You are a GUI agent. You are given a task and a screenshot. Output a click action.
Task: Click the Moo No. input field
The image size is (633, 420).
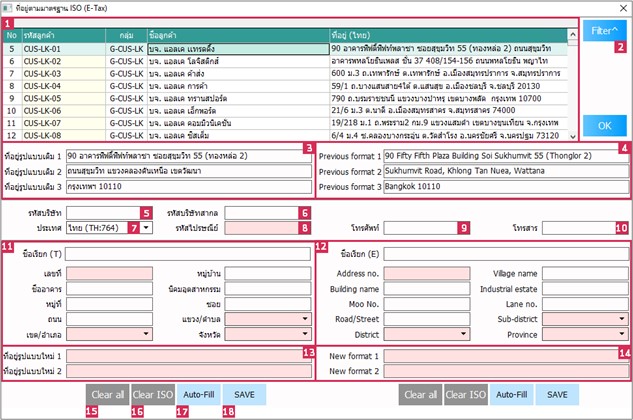(427, 304)
